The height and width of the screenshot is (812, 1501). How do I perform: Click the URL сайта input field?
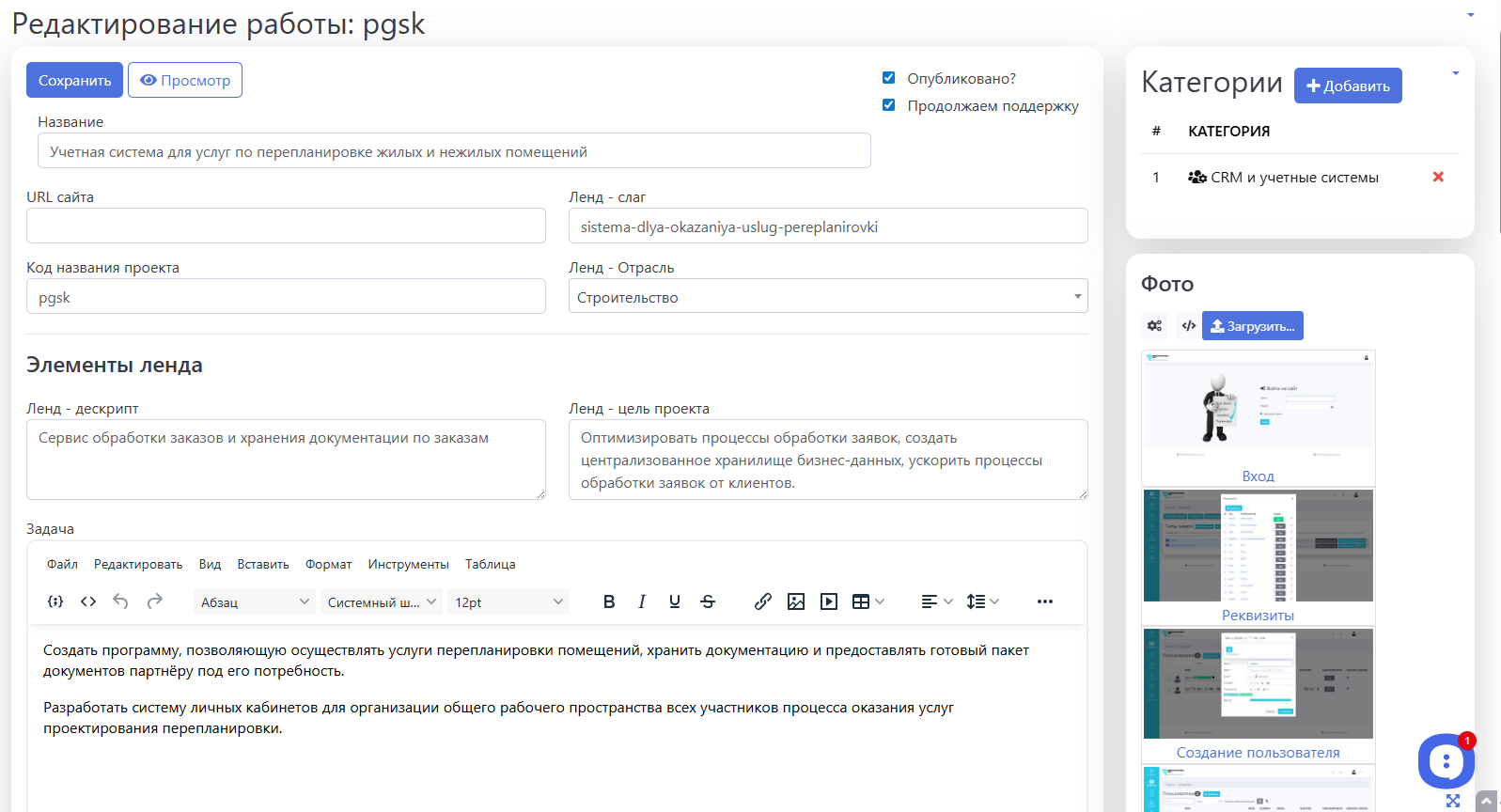[x=286, y=226]
